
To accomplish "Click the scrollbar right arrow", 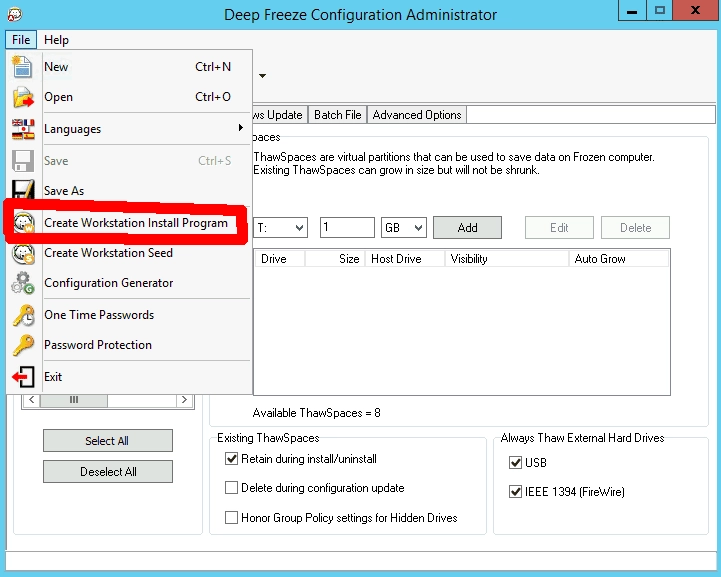I will [184, 400].
